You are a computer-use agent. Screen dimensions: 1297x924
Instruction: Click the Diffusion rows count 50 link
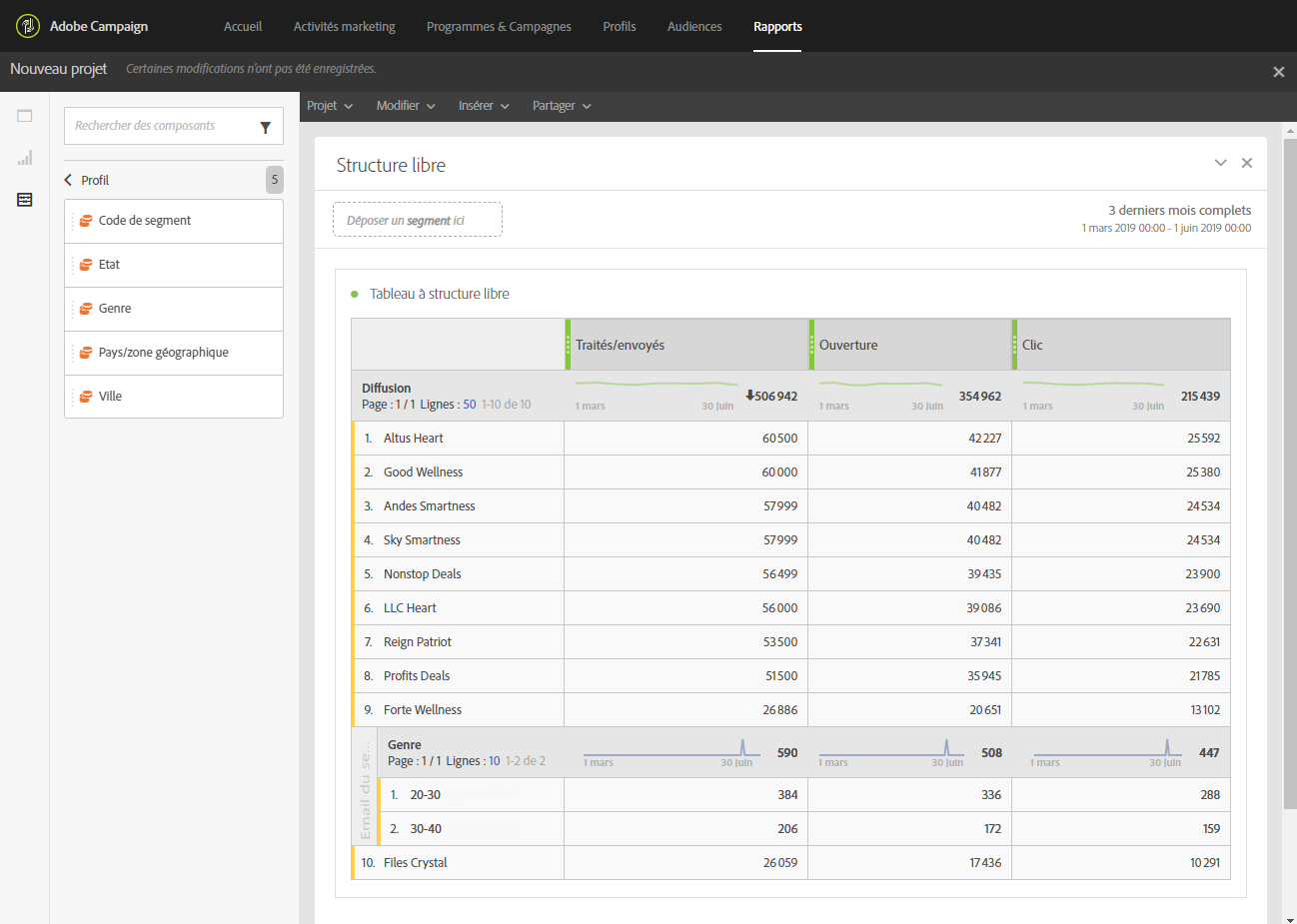pos(469,405)
